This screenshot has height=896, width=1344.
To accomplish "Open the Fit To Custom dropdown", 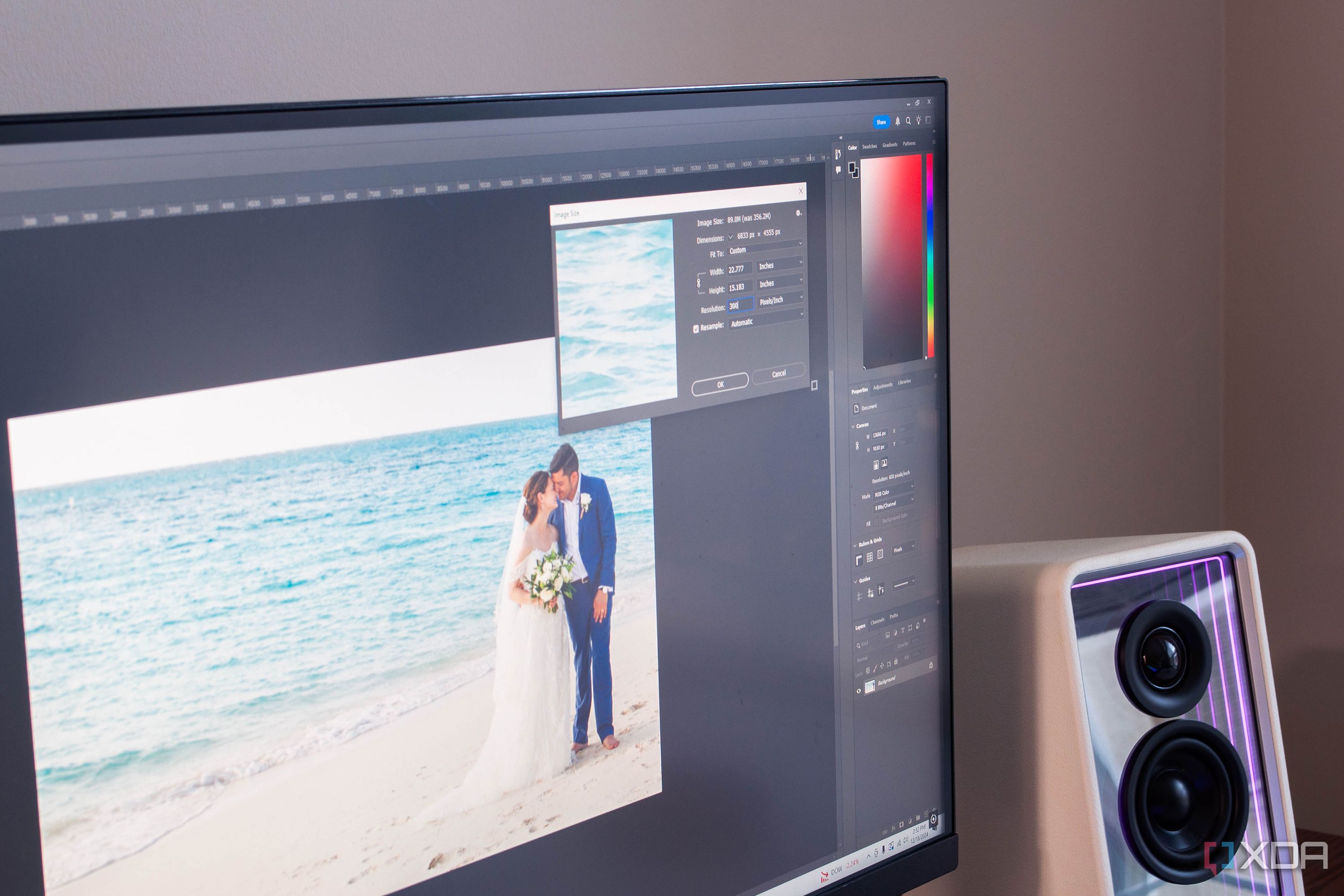I will 765,247.
